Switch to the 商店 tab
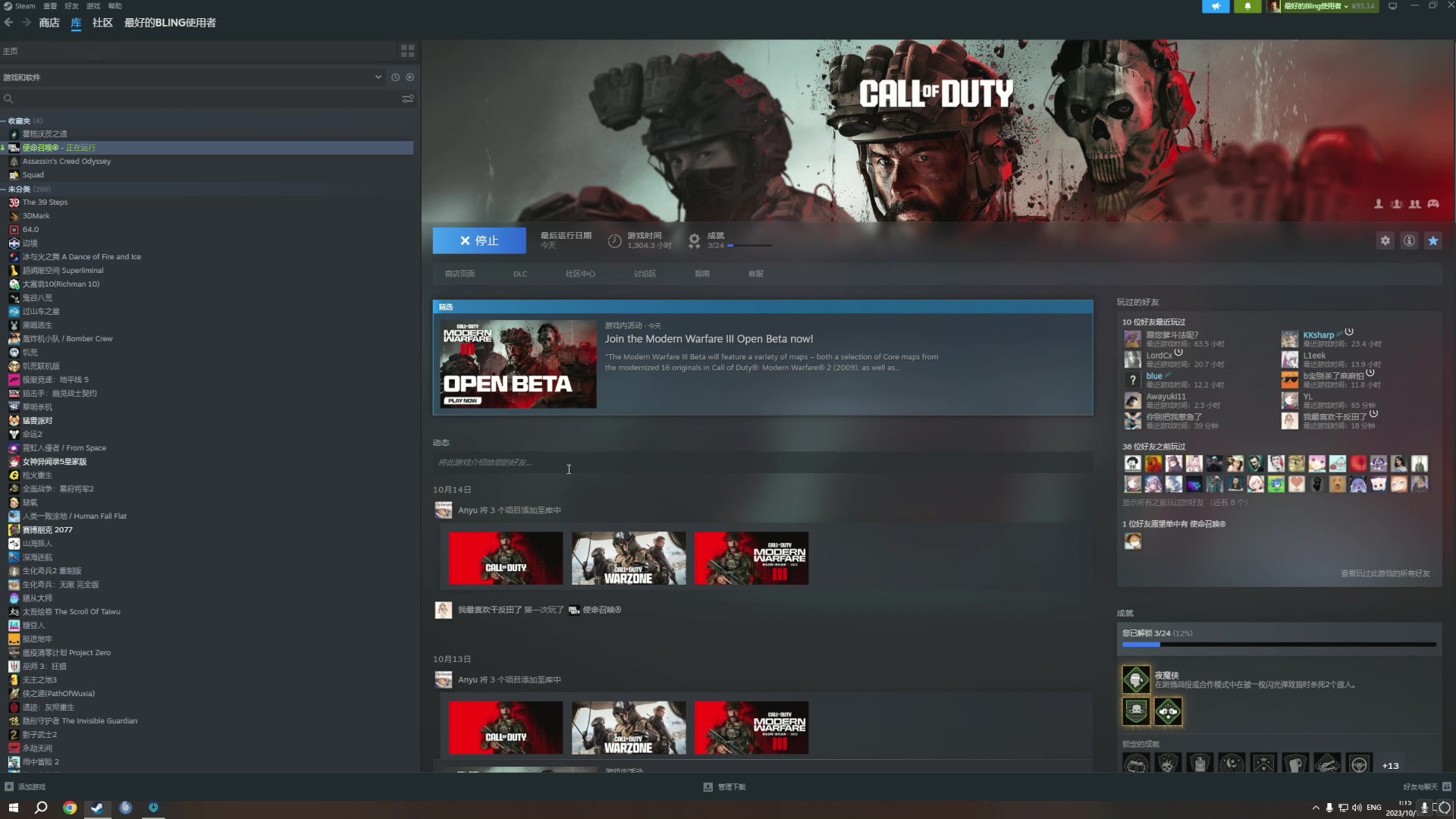This screenshot has height=819, width=1456. pos(49,23)
